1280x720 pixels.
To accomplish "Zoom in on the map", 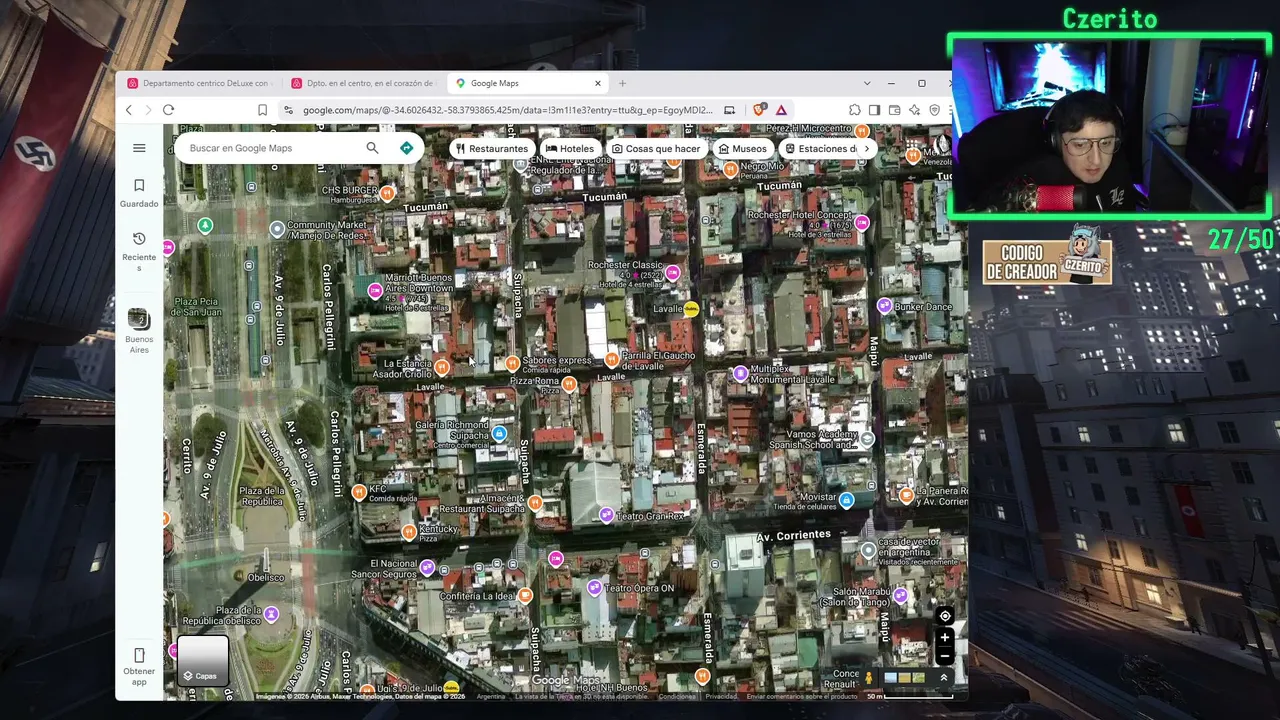I will point(945,637).
